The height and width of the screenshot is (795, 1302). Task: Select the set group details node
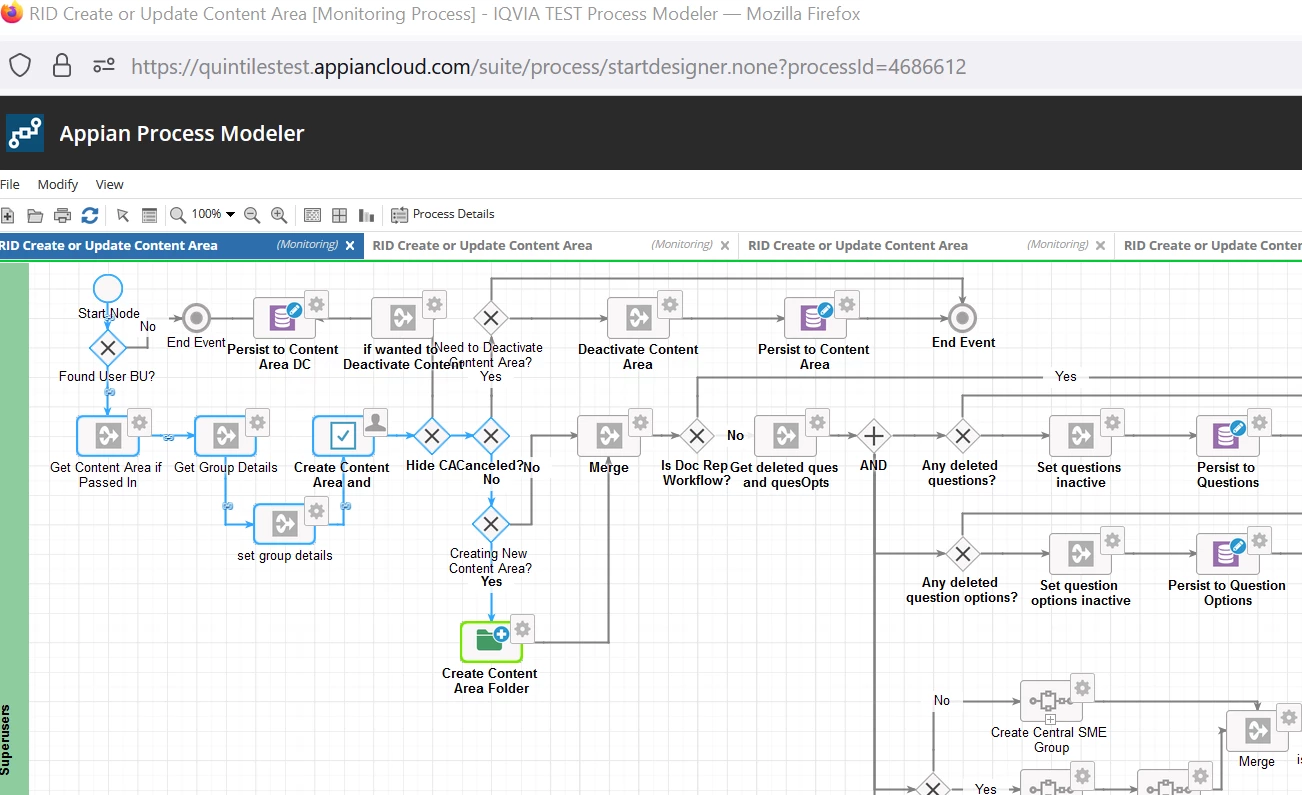284,524
